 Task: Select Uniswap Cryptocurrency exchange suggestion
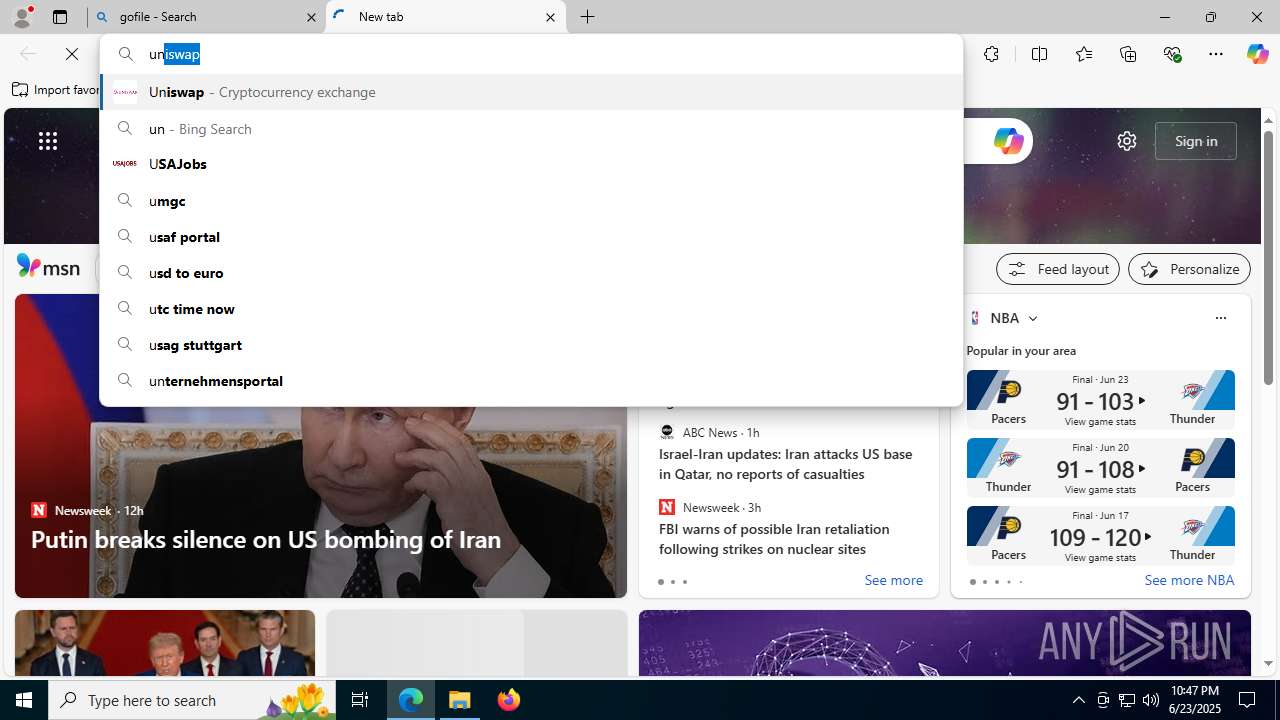tap(531, 92)
